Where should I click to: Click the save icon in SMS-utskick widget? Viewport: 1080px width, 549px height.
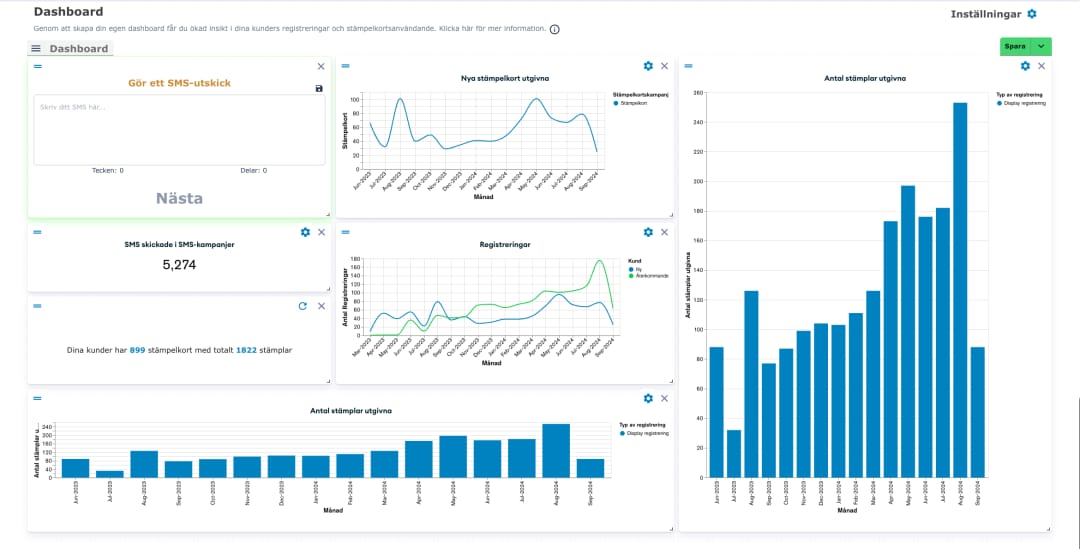[319, 88]
